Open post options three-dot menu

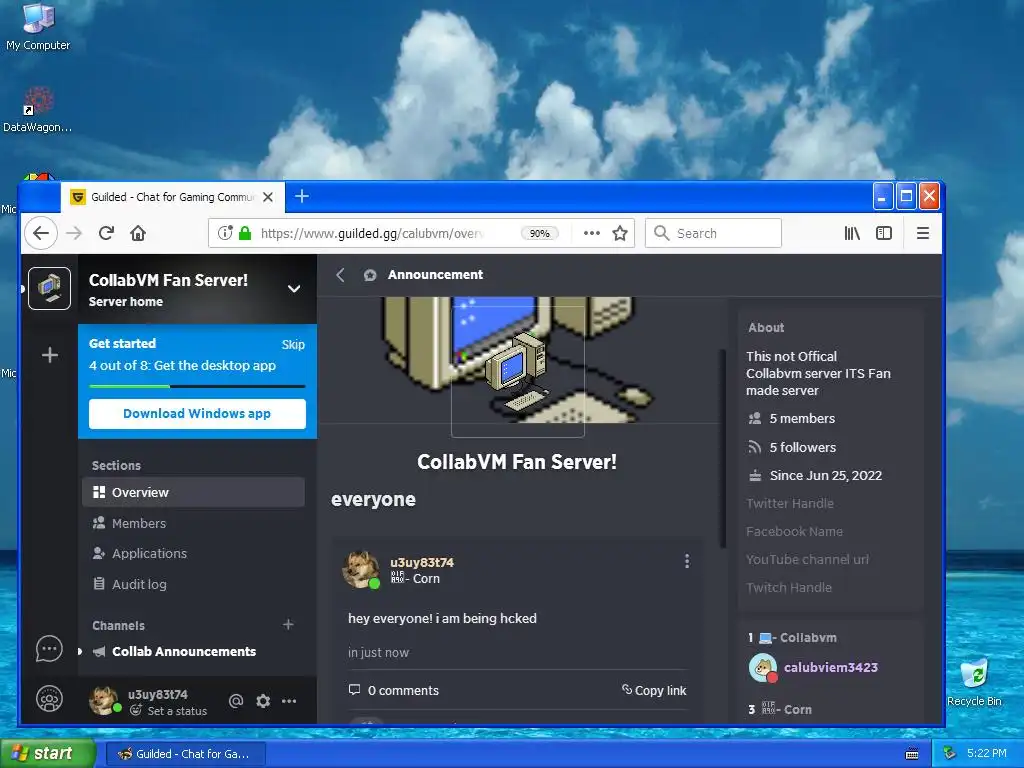point(686,561)
